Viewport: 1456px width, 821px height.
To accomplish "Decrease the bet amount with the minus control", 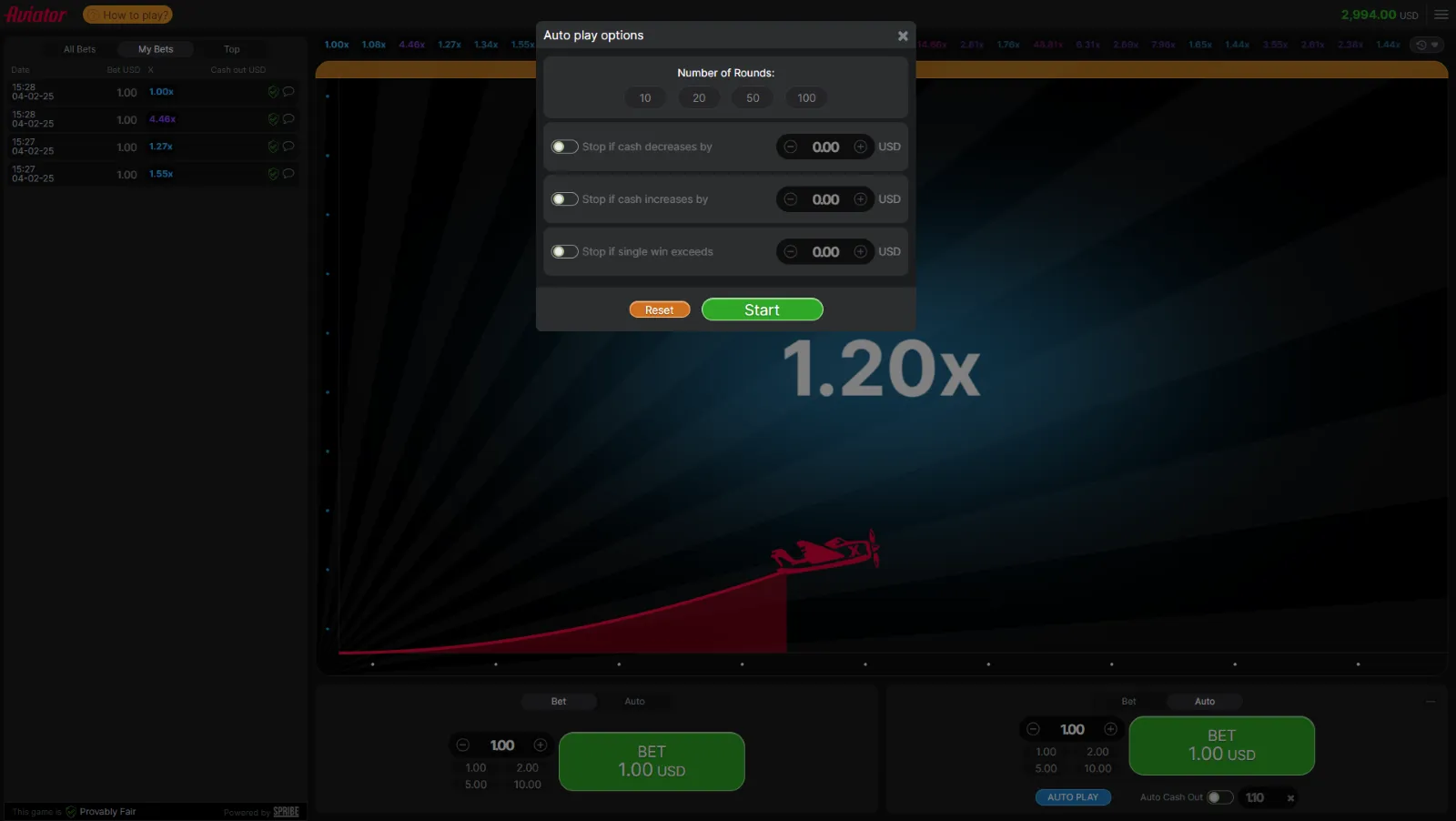I will pos(464,745).
